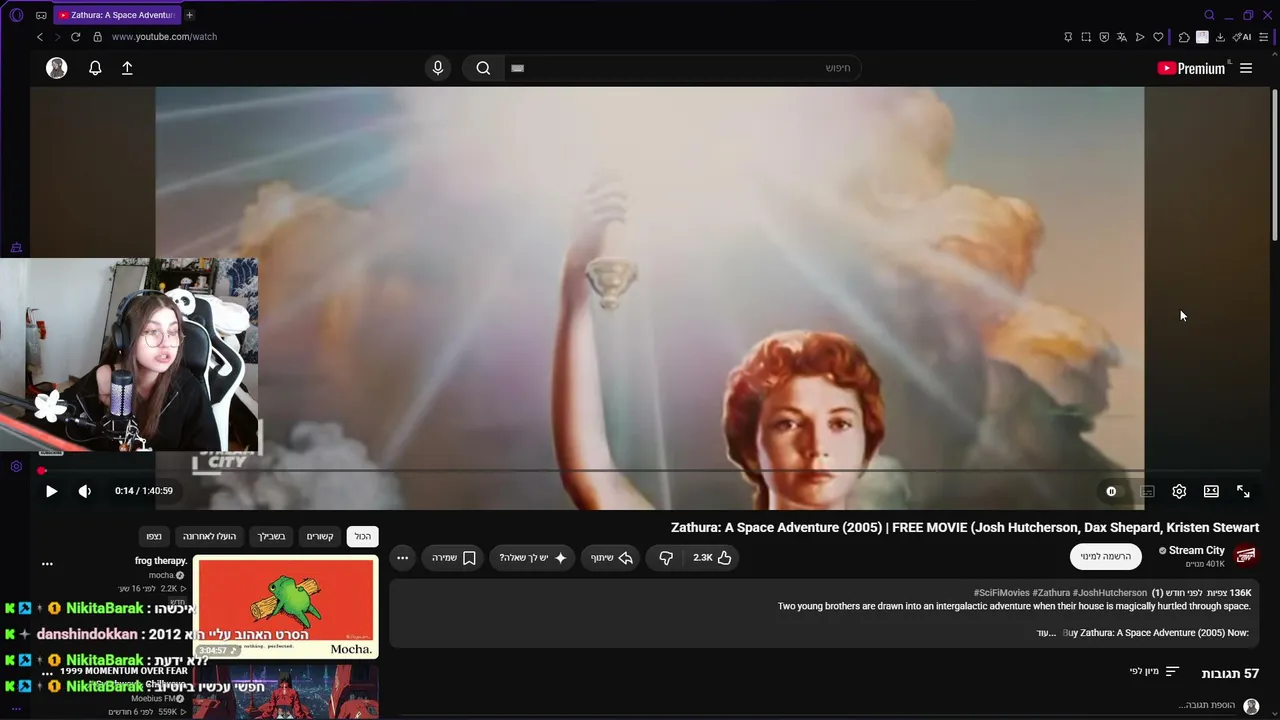Open more actions menu beside שמירה
Screen dimensions: 1280x720
pos(402,558)
